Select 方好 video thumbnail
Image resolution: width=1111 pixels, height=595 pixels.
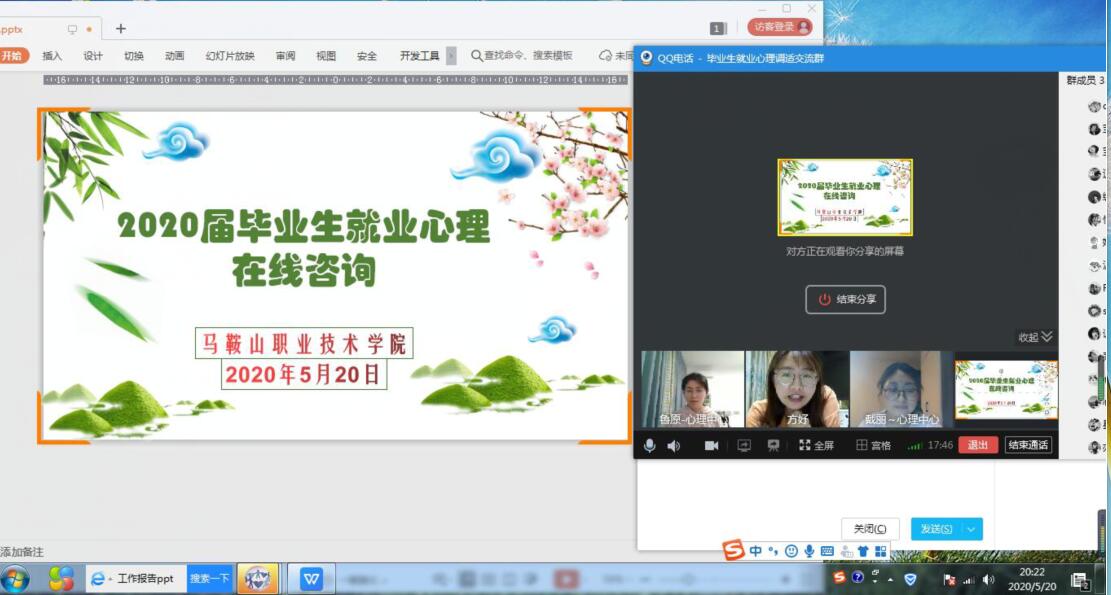click(x=797, y=390)
